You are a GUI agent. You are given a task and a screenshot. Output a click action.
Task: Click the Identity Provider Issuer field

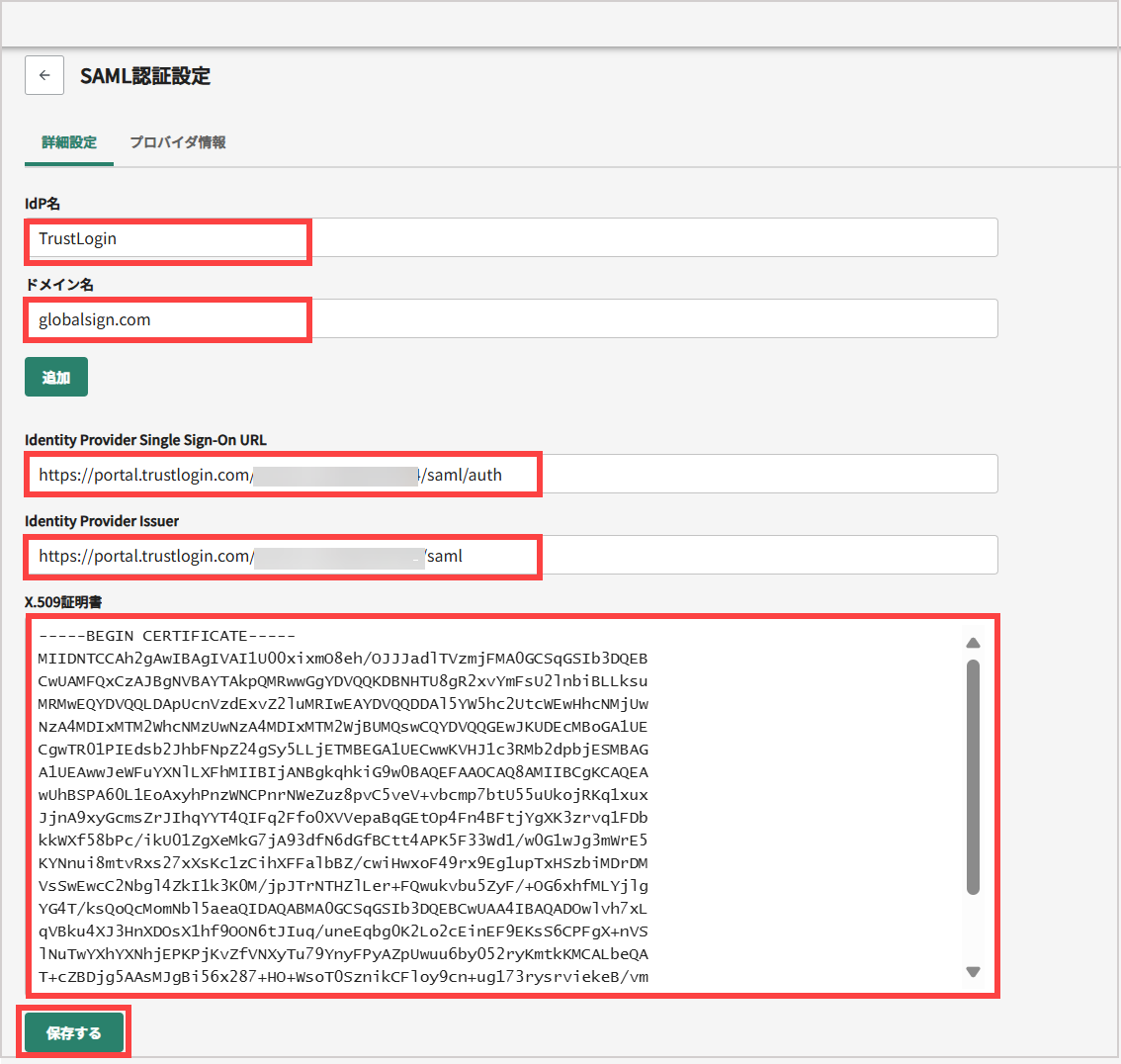[x=511, y=555]
